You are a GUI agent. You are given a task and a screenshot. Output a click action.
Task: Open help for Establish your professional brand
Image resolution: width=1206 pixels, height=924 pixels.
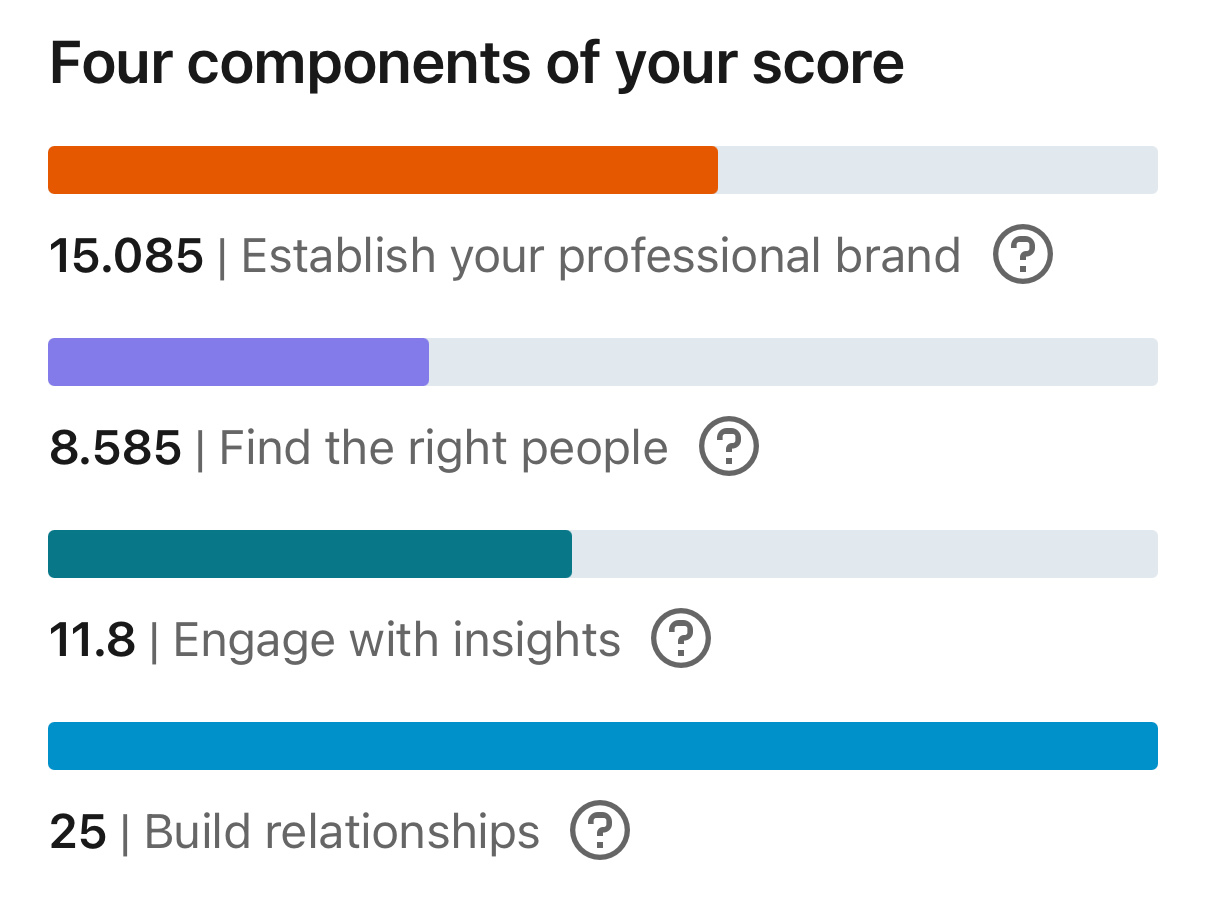pos(1021,256)
